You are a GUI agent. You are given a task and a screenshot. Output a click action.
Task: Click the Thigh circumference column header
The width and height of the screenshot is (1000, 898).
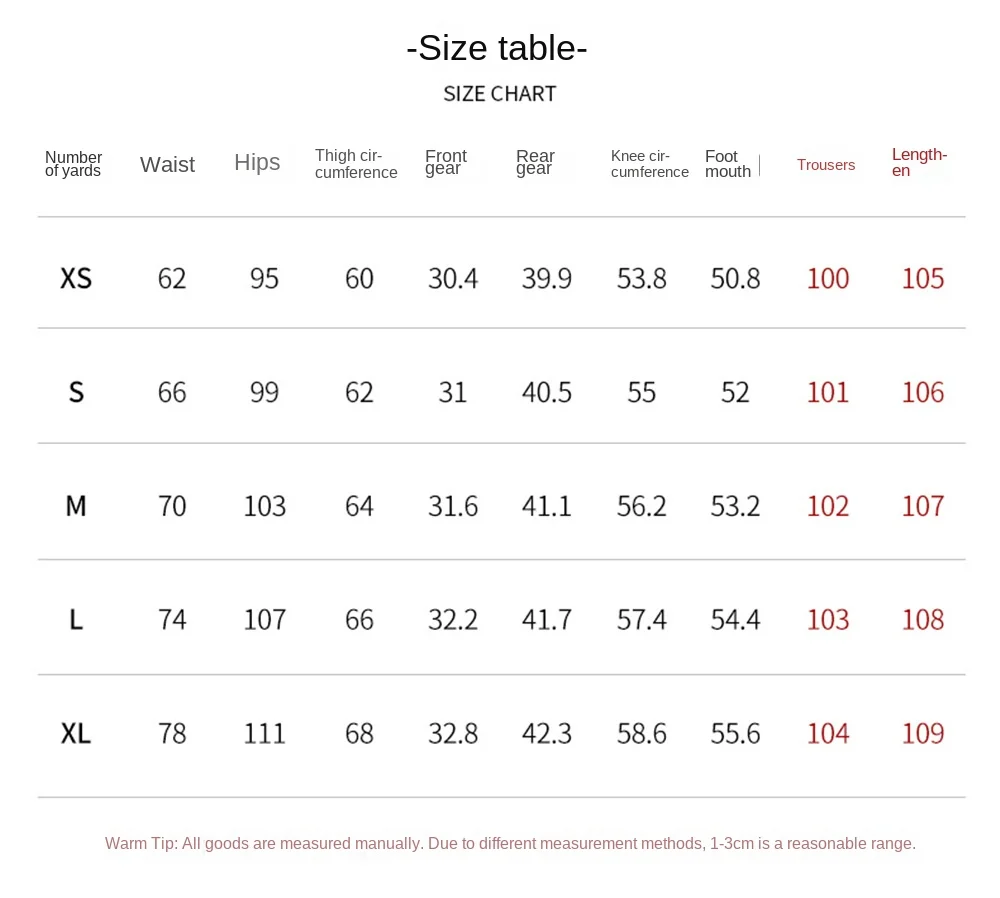point(356,164)
